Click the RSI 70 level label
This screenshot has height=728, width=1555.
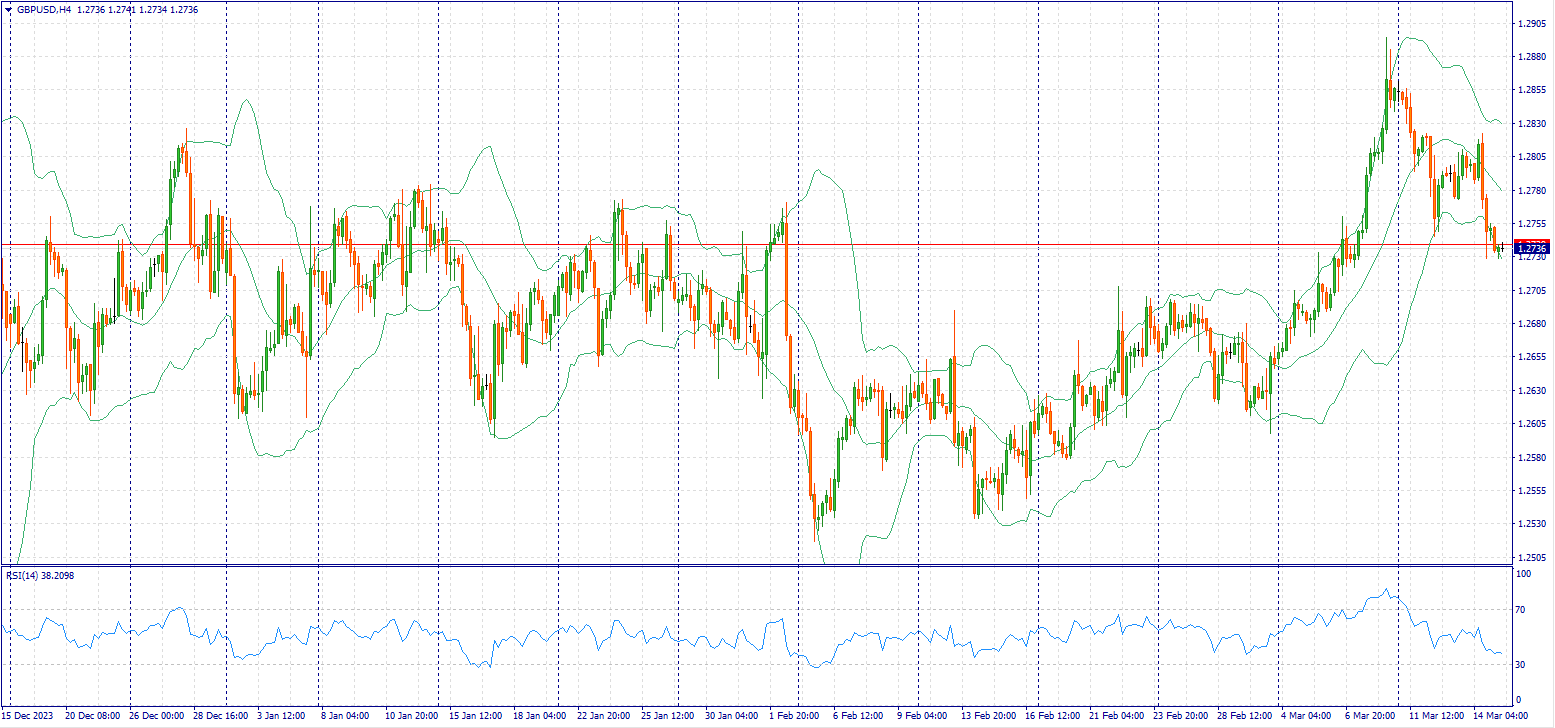1524,609
